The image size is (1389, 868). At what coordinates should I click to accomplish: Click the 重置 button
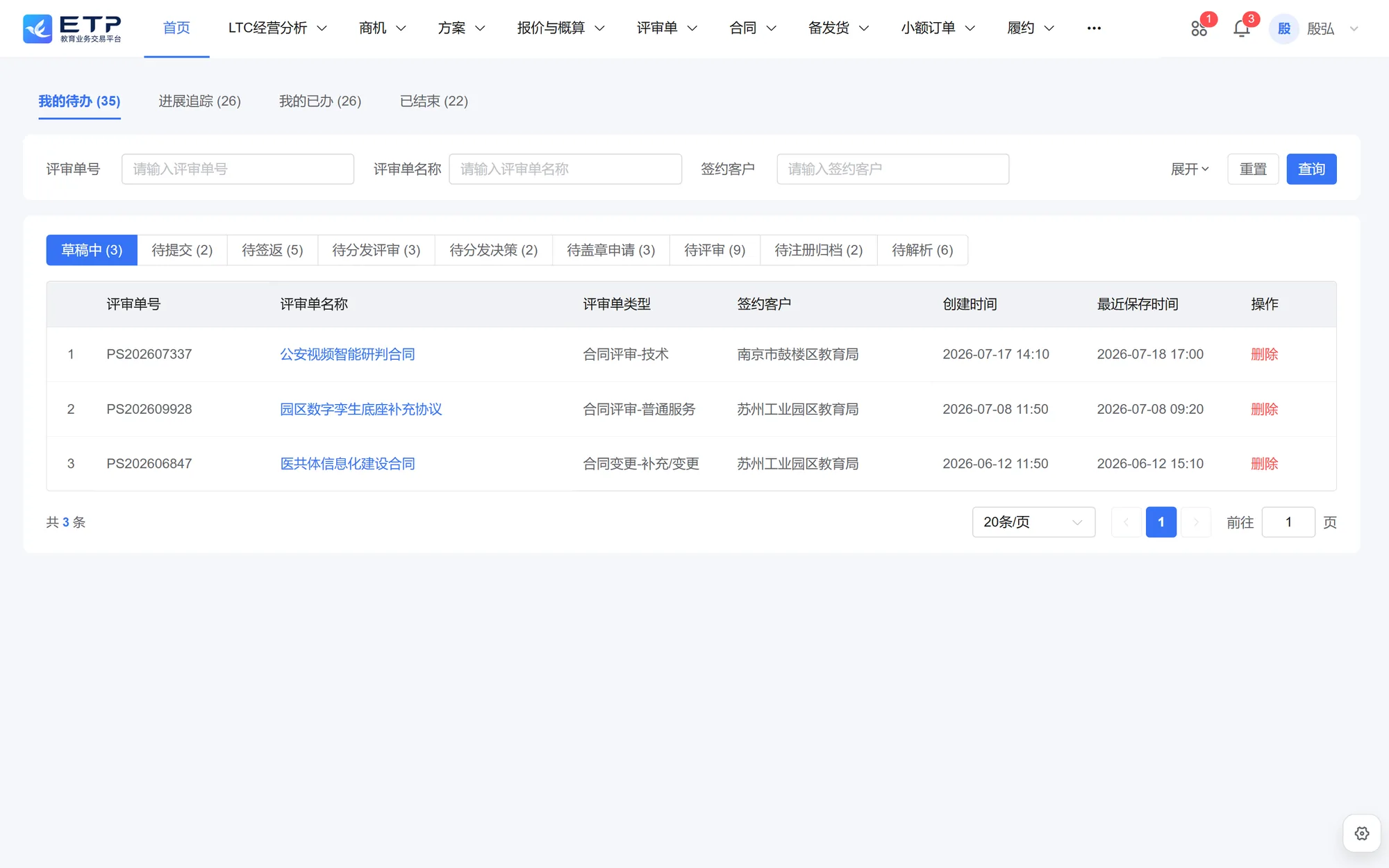tap(1253, 169)
